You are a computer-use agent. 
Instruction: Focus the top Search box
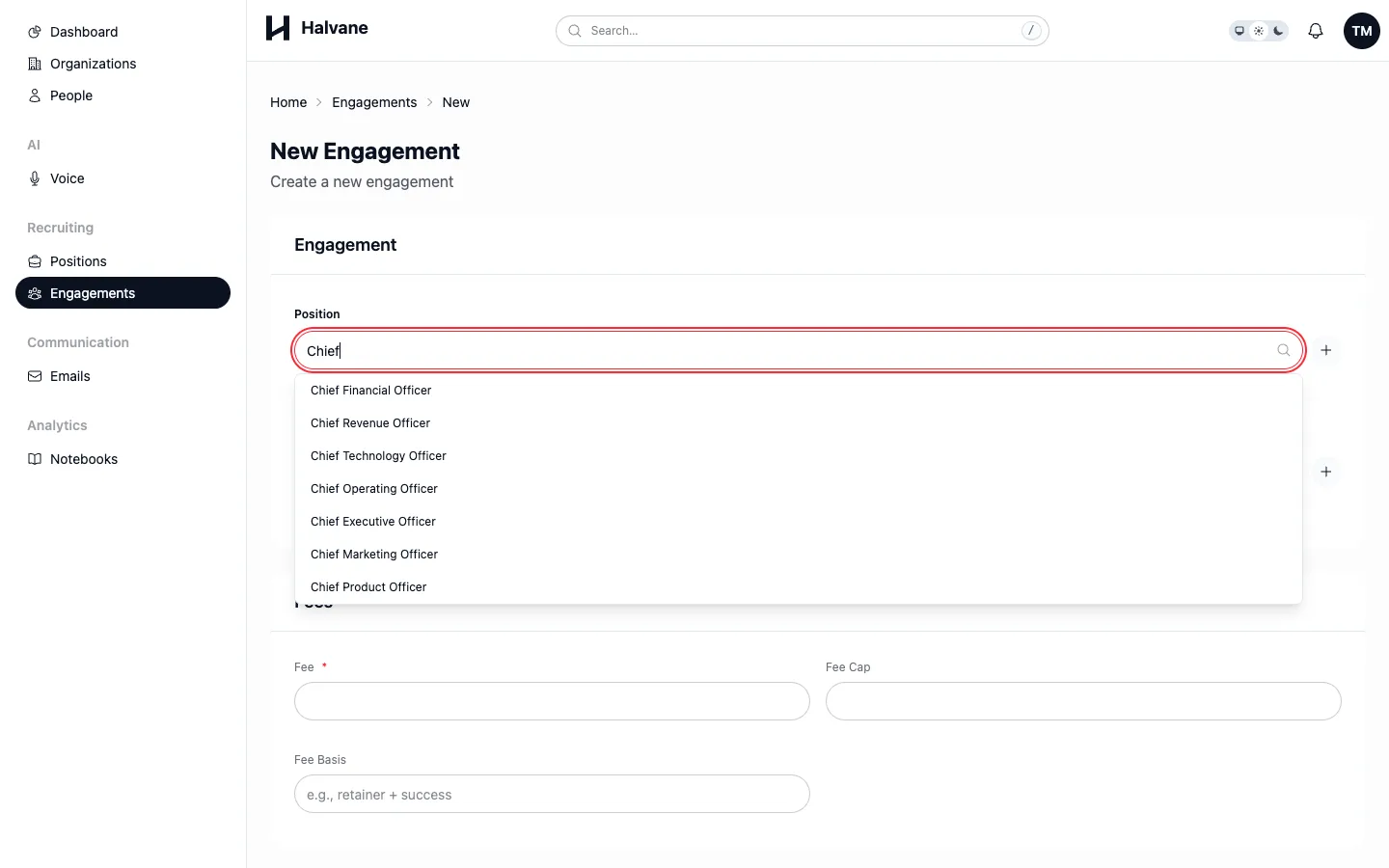pyautogui.click(x=803, y=31)
